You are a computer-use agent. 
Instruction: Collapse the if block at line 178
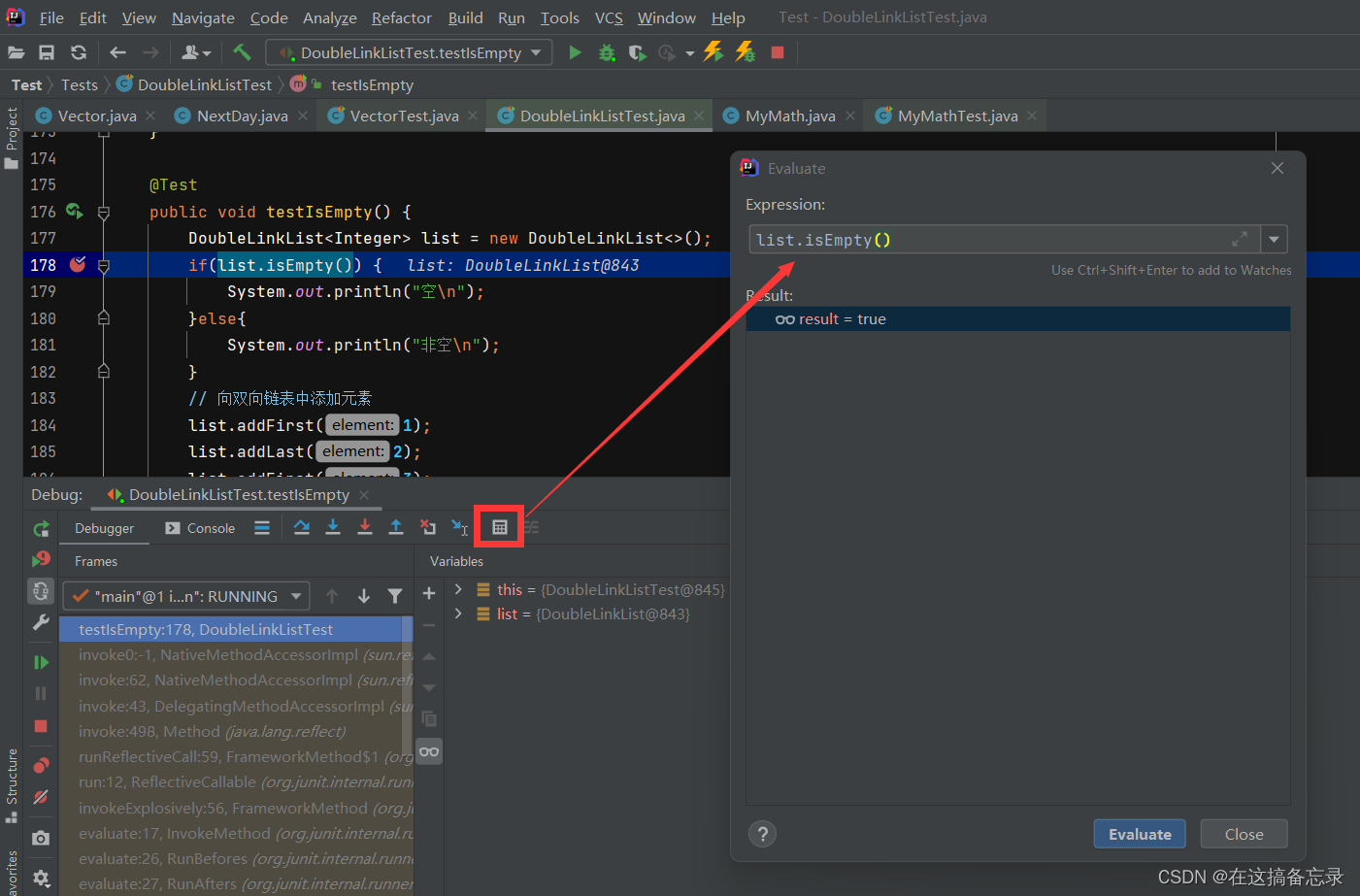(104, 265)
